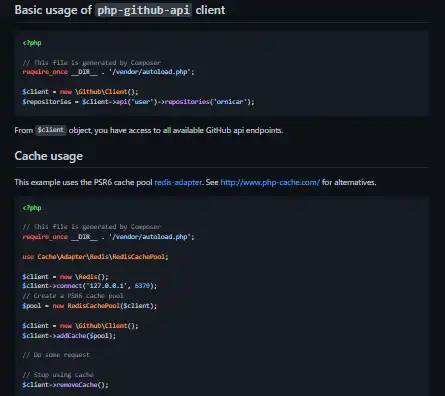Viewport: 445px width, 396px height.
Task: Click the '// Stop using cache' comment
Action: (x=58, y=375)
